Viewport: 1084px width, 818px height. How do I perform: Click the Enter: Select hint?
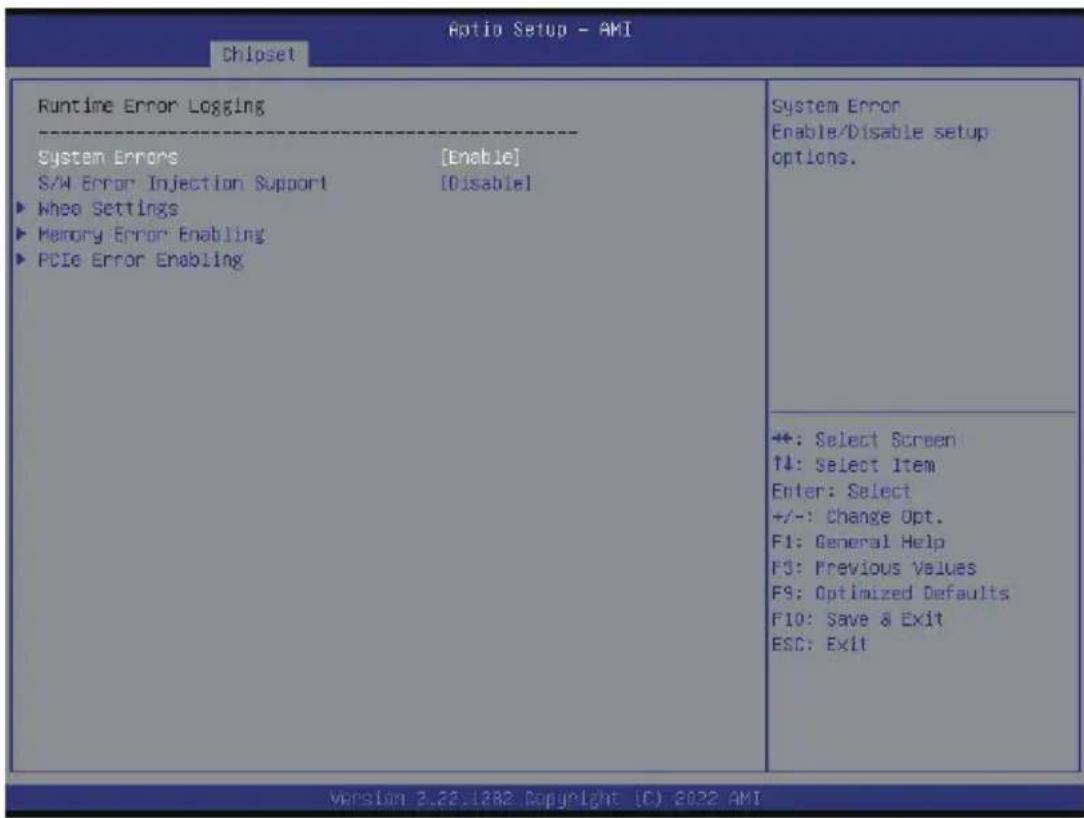[x=841, y=491]
